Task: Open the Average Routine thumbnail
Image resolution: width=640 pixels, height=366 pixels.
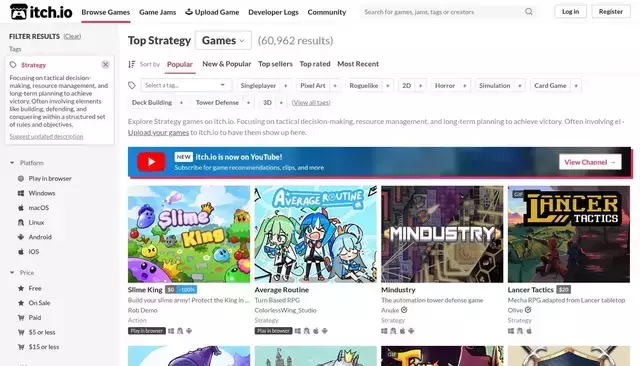Action: coord(316,234)
